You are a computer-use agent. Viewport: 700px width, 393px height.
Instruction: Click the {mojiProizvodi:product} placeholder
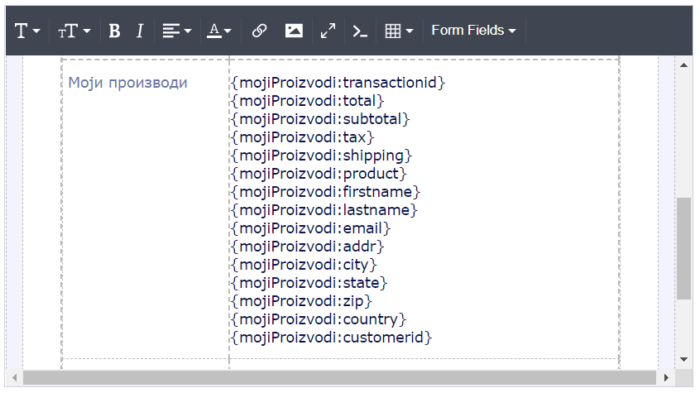[x=319, y=174]
